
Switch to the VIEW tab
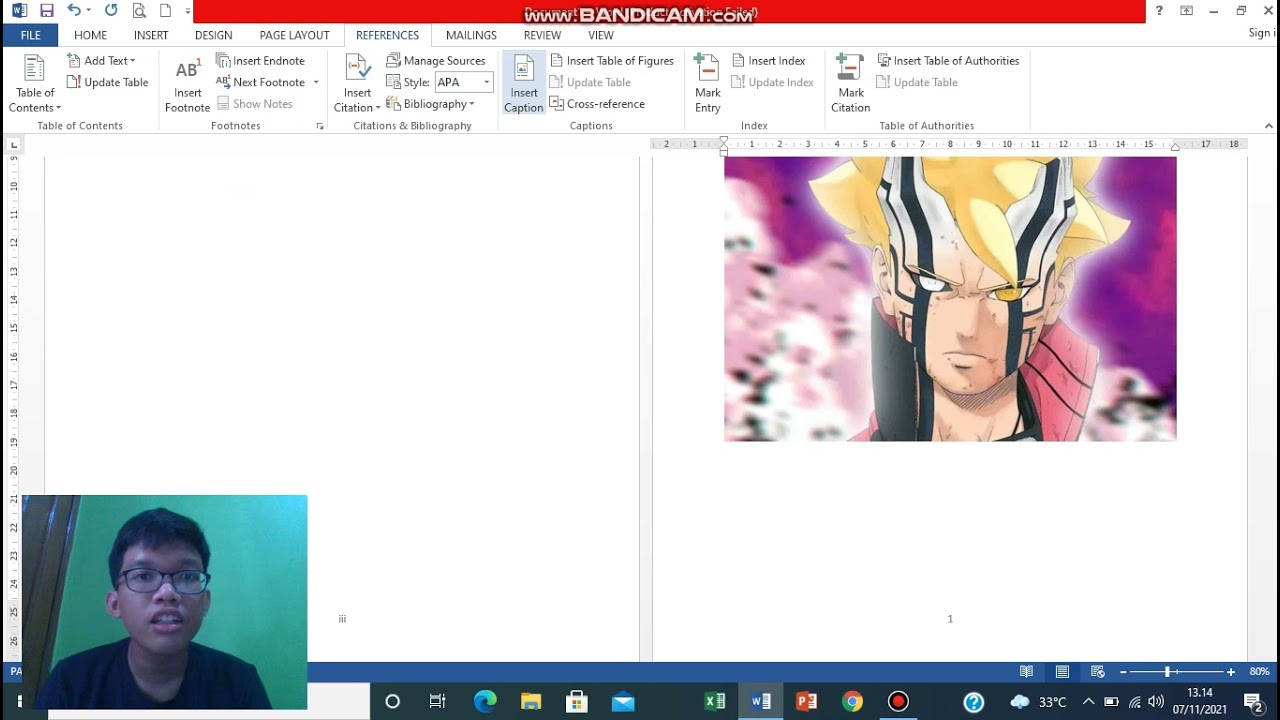coord(601,35)
